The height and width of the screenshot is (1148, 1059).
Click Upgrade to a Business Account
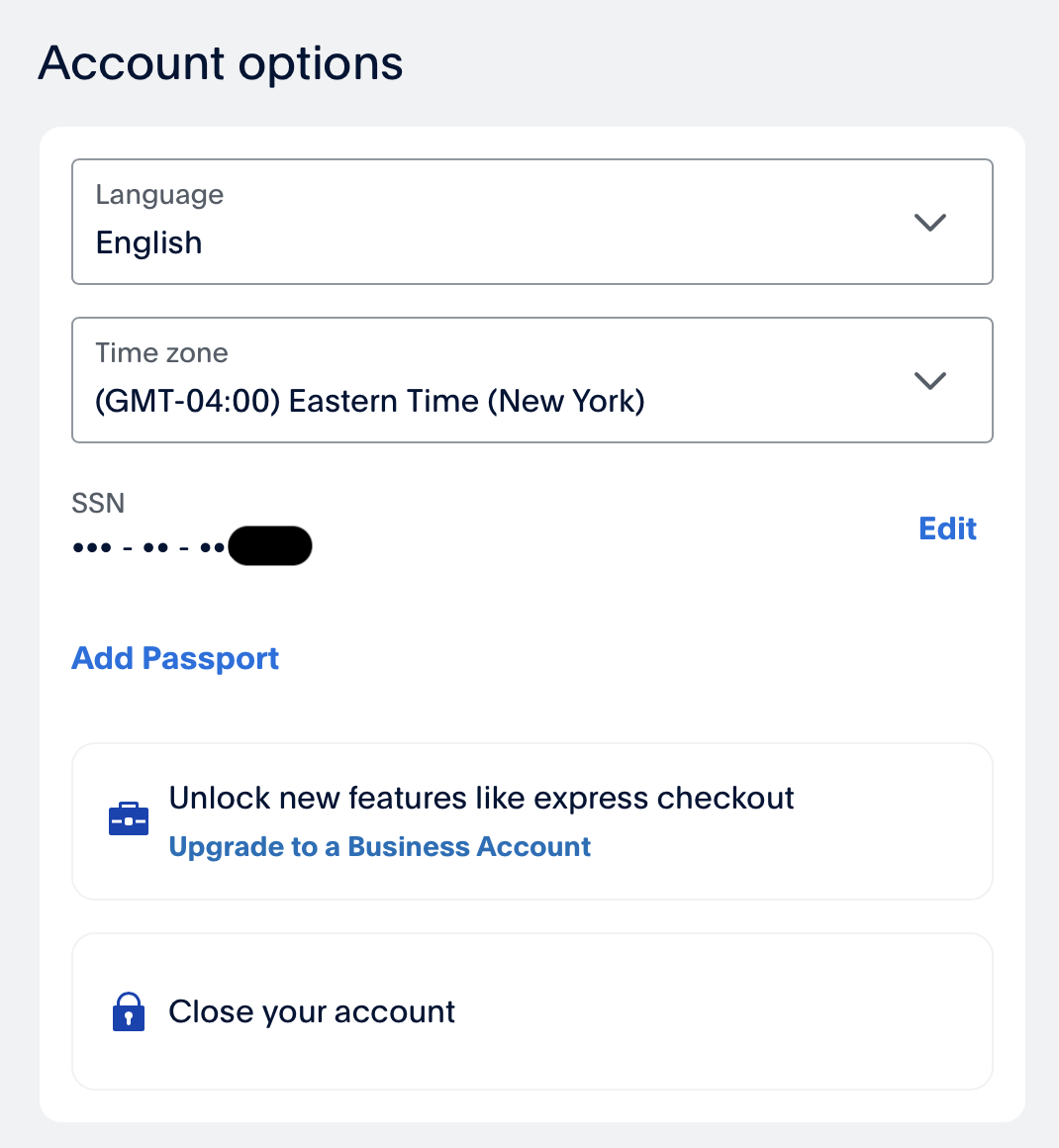(379, 847)
